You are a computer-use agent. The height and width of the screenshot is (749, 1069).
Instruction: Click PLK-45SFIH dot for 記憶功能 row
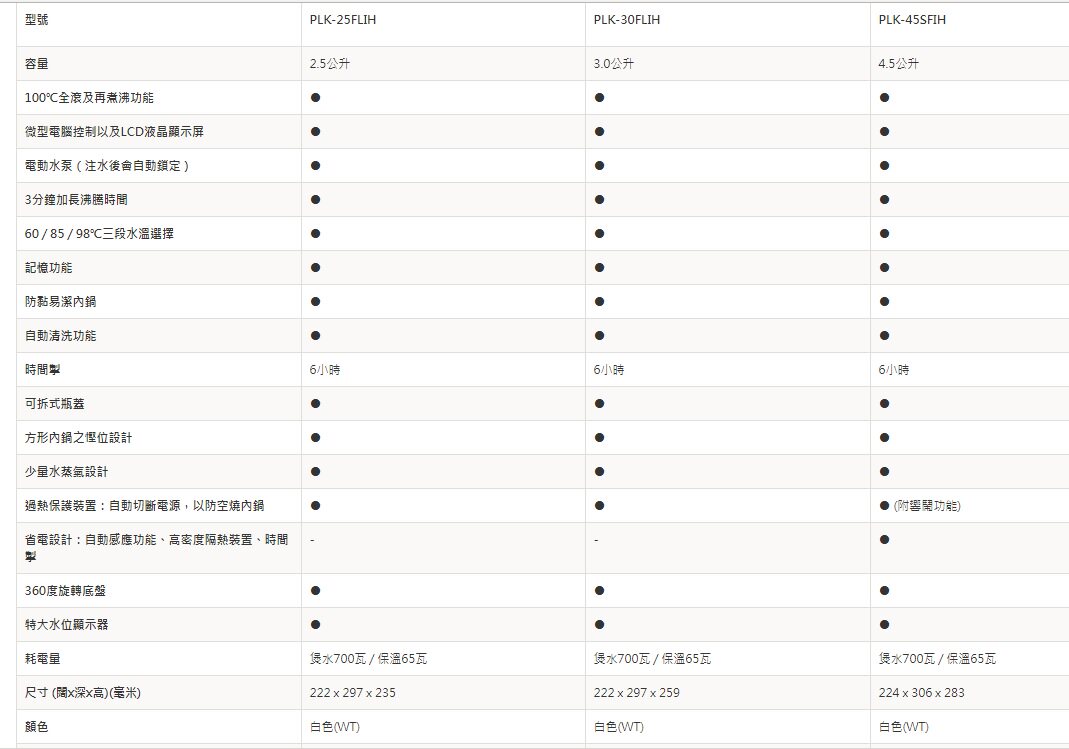tap(884, 268)
